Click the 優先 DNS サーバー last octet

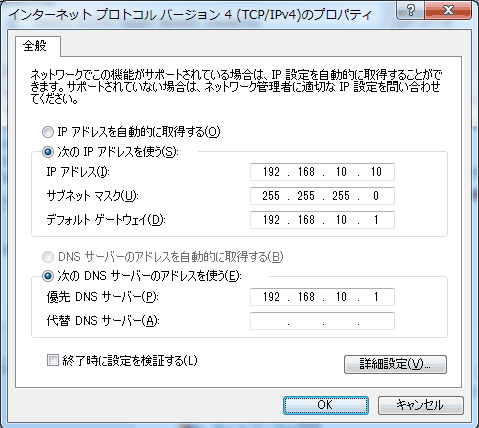pos(376,297)
